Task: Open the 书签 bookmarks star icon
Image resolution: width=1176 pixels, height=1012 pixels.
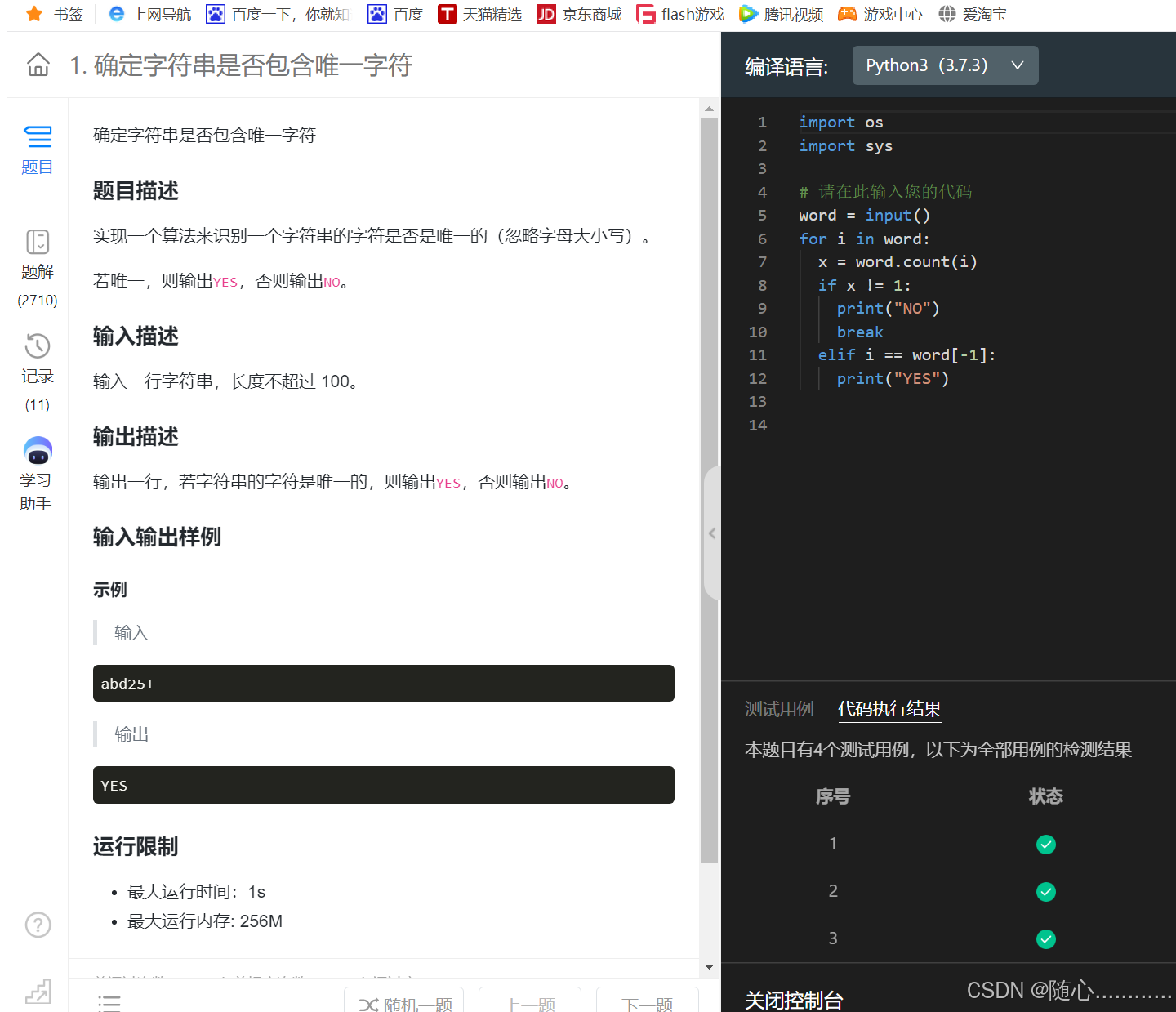Action: coord(34,14)
